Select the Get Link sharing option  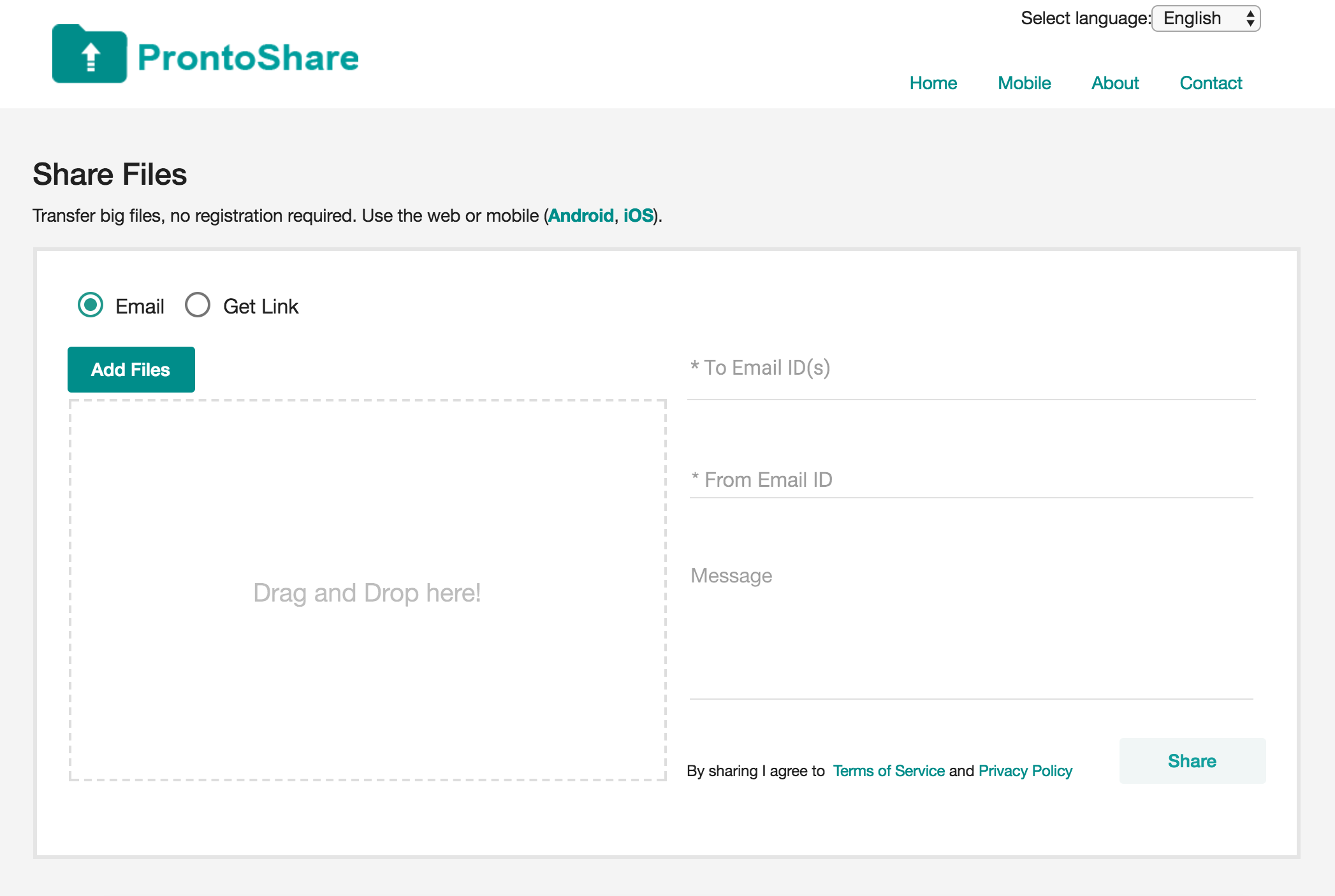(198, 305)
